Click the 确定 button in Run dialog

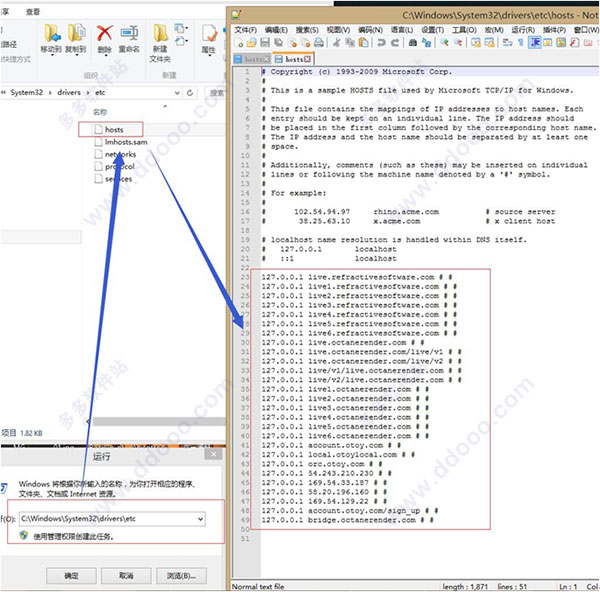pos(71,575)
